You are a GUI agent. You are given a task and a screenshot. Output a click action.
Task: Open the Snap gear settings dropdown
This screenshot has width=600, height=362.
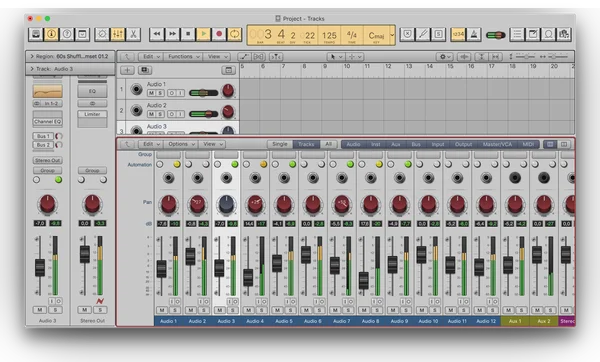pos(445,57)
